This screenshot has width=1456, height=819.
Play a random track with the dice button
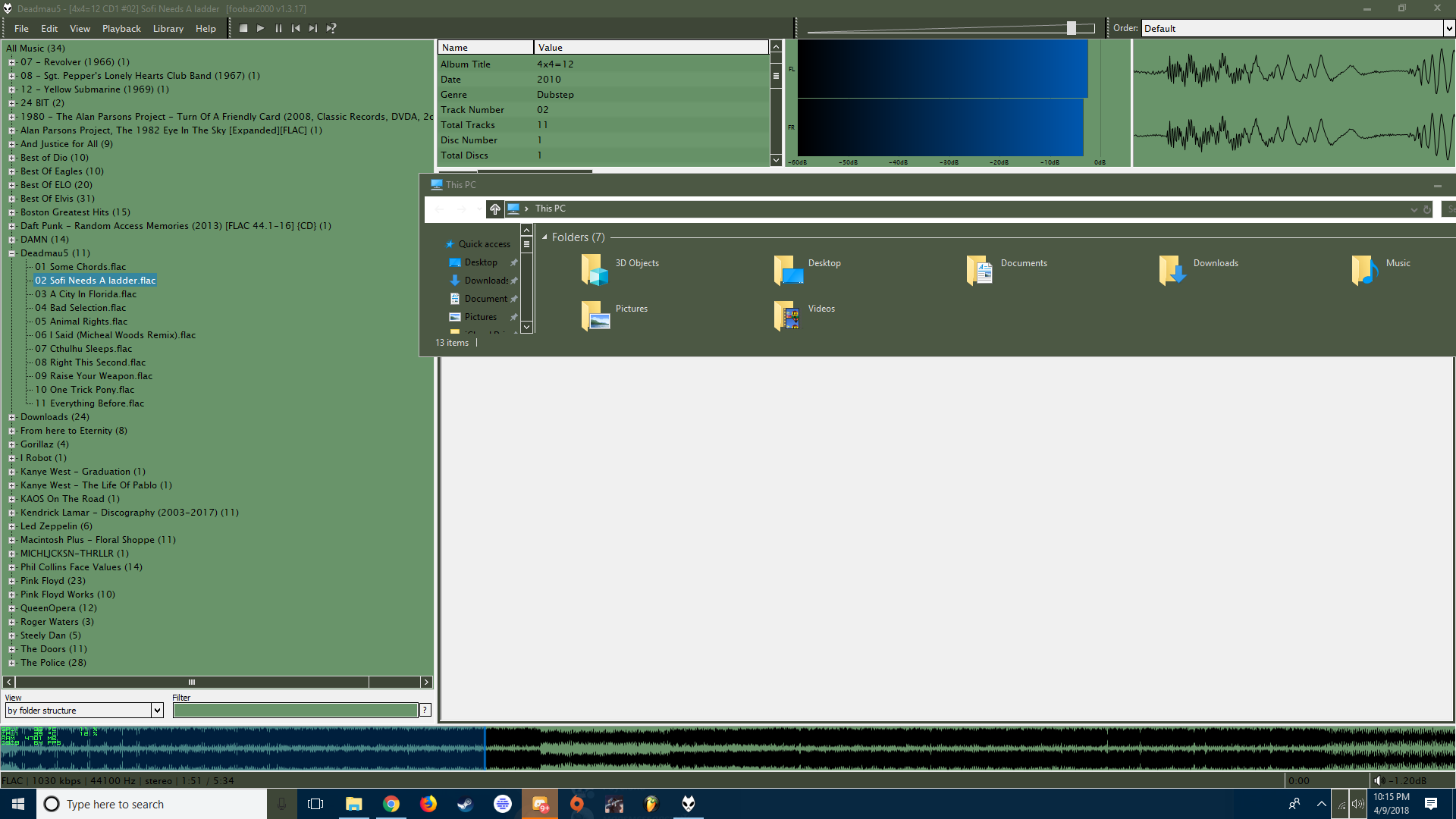(x=331, y=29)
